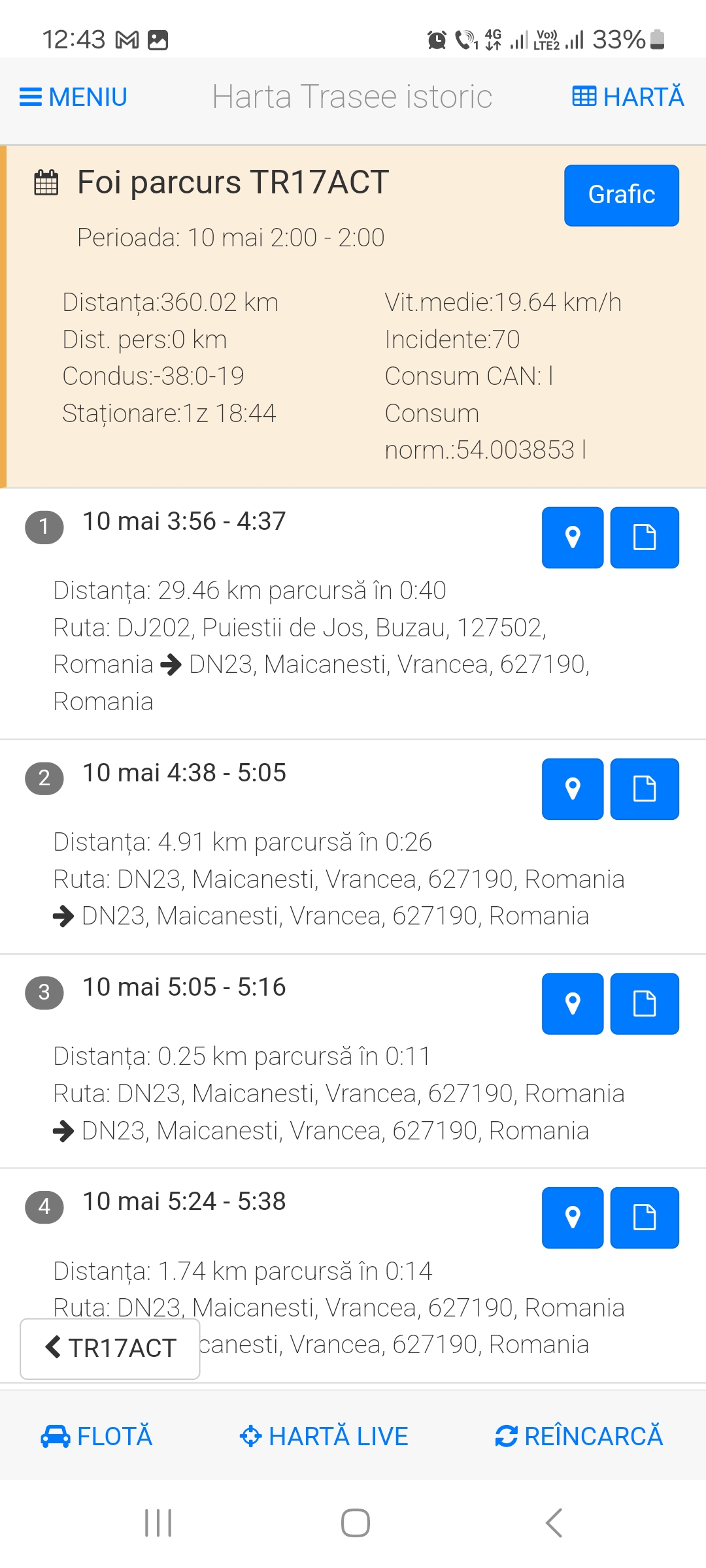Open HARTĂ LIVE map
706x1568 pixels.
(x=324, y=1436)
